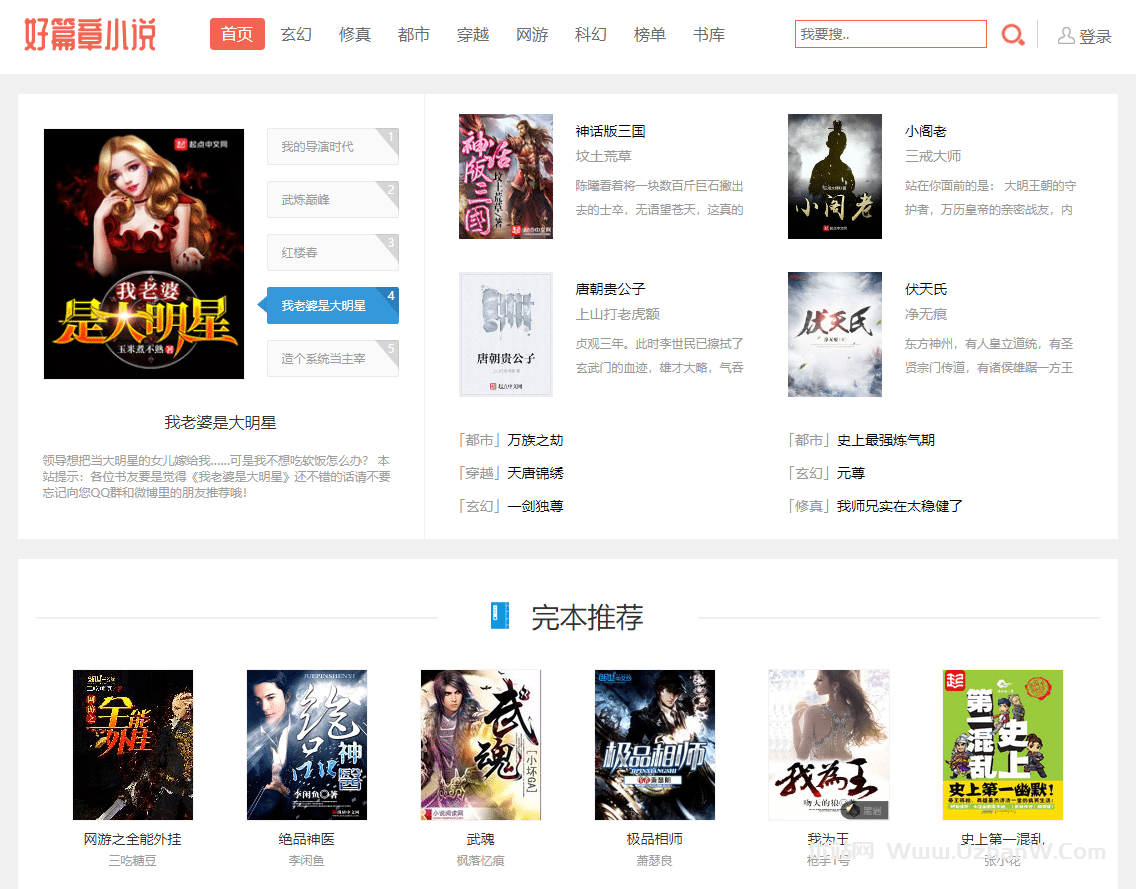
Task: Select the 穿越 navigation item
Action: tap(473, 34)
